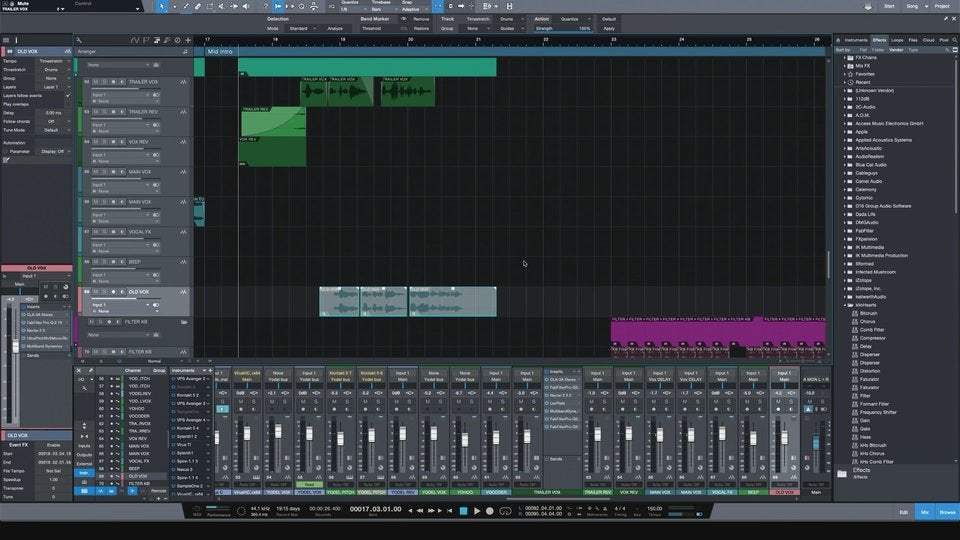Switch browser to Loops tab
Screen dimensions: 960x540
point(897,40)
